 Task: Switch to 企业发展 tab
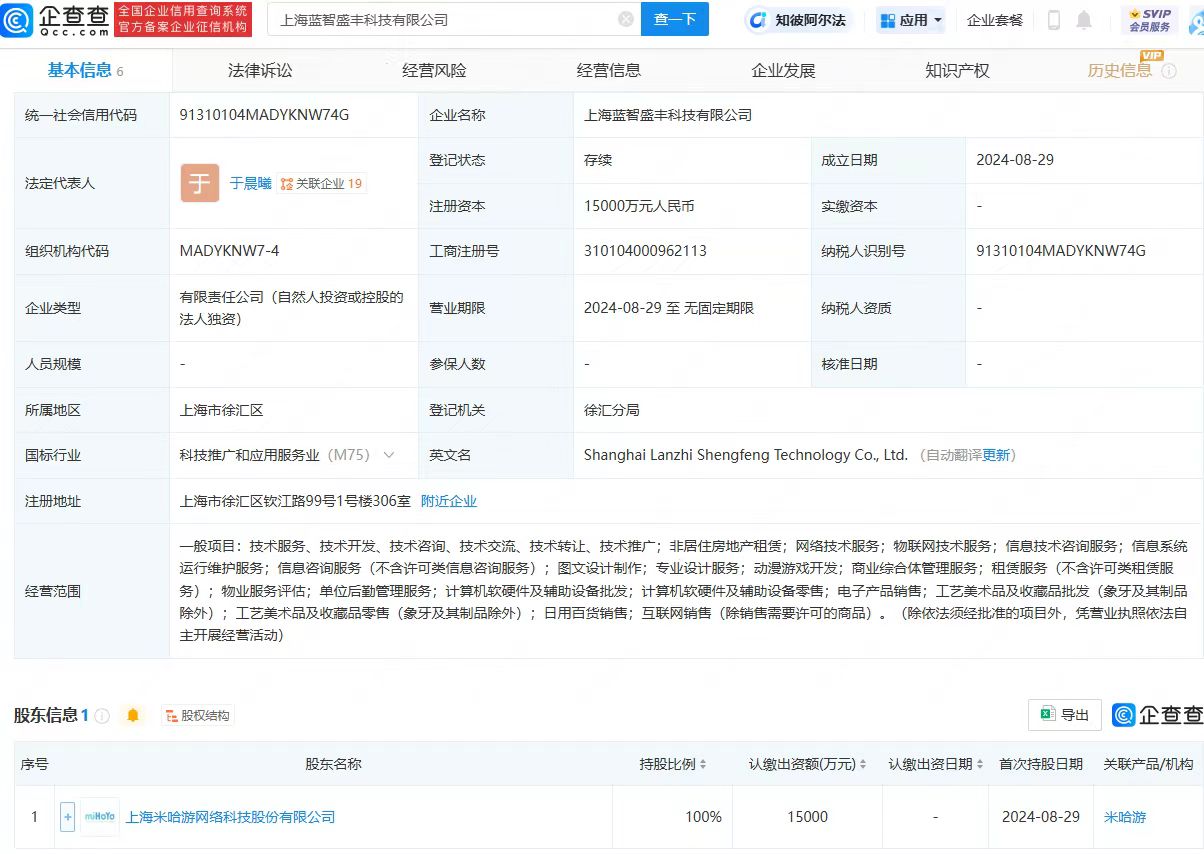783,70
